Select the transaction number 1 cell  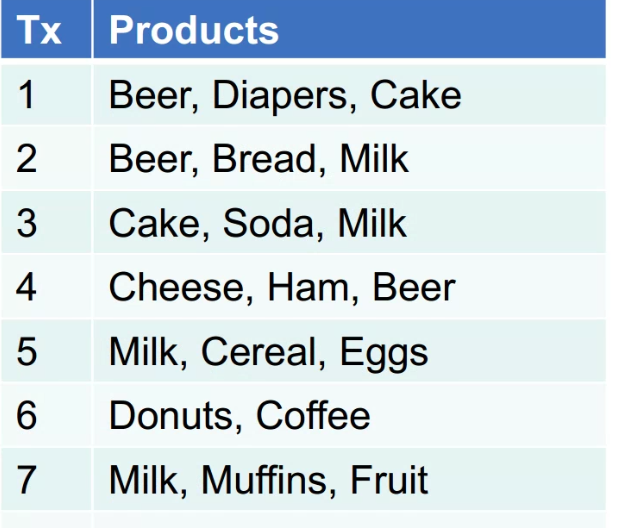pos(27,95)
